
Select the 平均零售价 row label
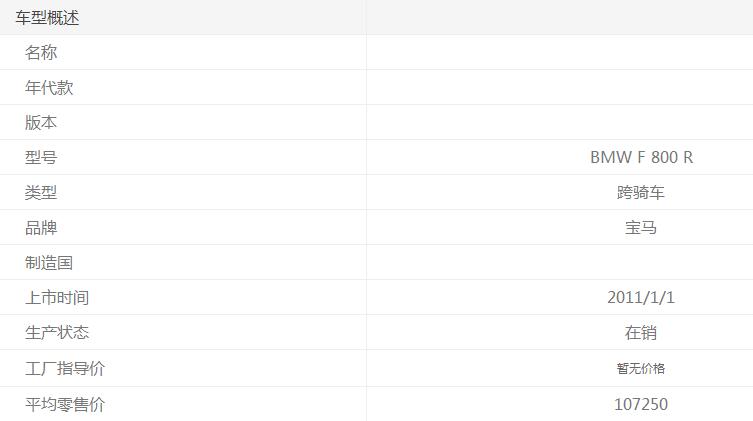pyautogui.click(x=65, y=405)
